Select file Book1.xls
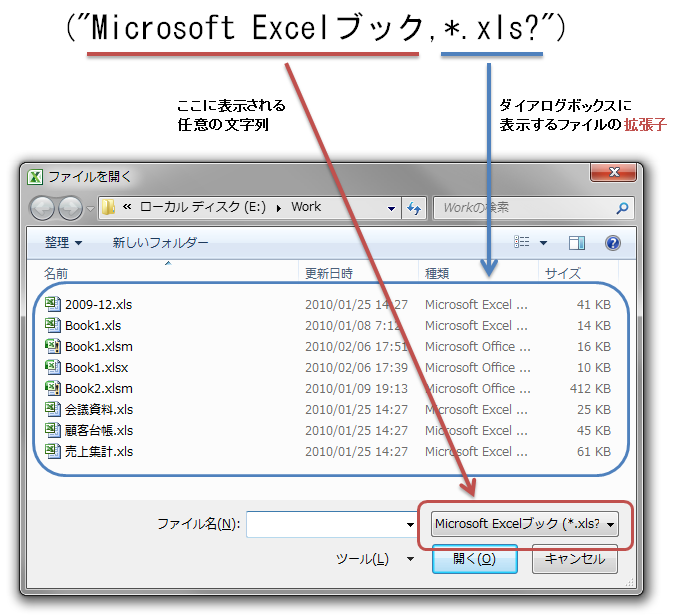This screenshot has width=675, height=615. point(93,325)
